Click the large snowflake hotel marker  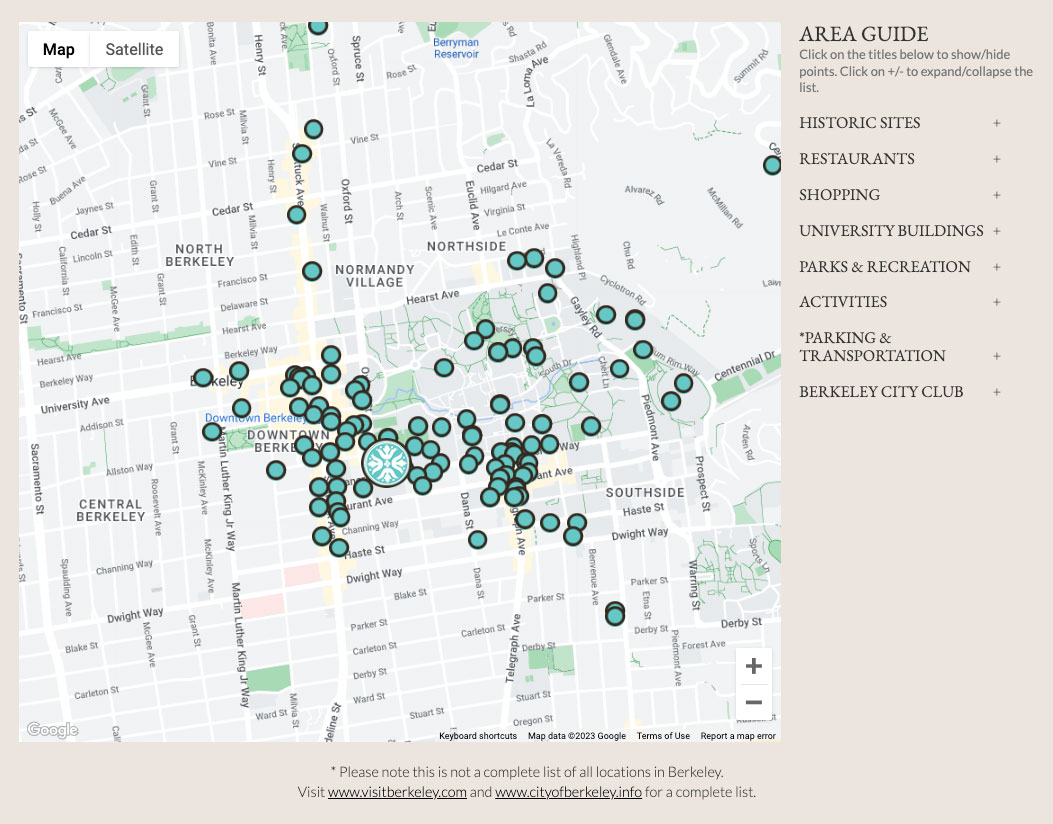point(385,463)
